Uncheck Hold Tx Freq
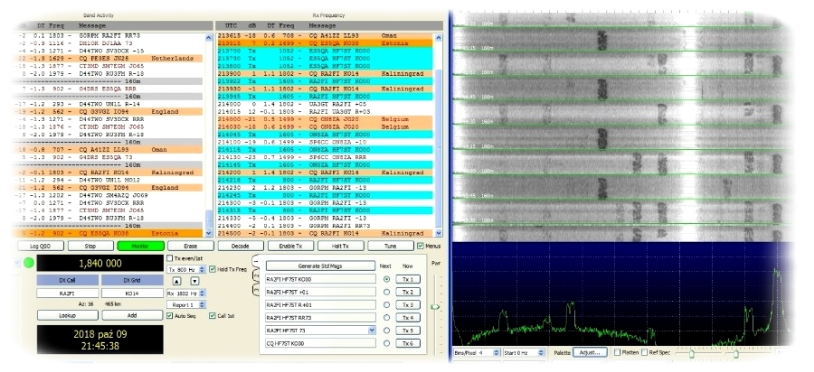Viewport: 814px width, 372px height. tap(212, 269)
